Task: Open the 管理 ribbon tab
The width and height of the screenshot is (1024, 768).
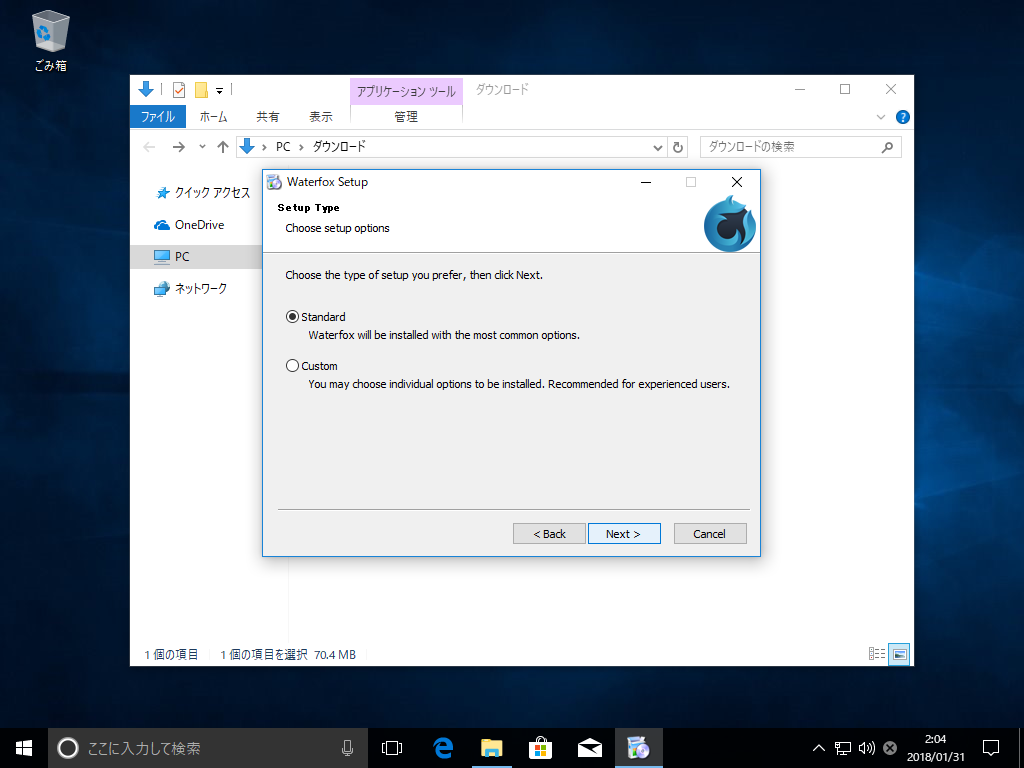Action: (x=406, y=117)
